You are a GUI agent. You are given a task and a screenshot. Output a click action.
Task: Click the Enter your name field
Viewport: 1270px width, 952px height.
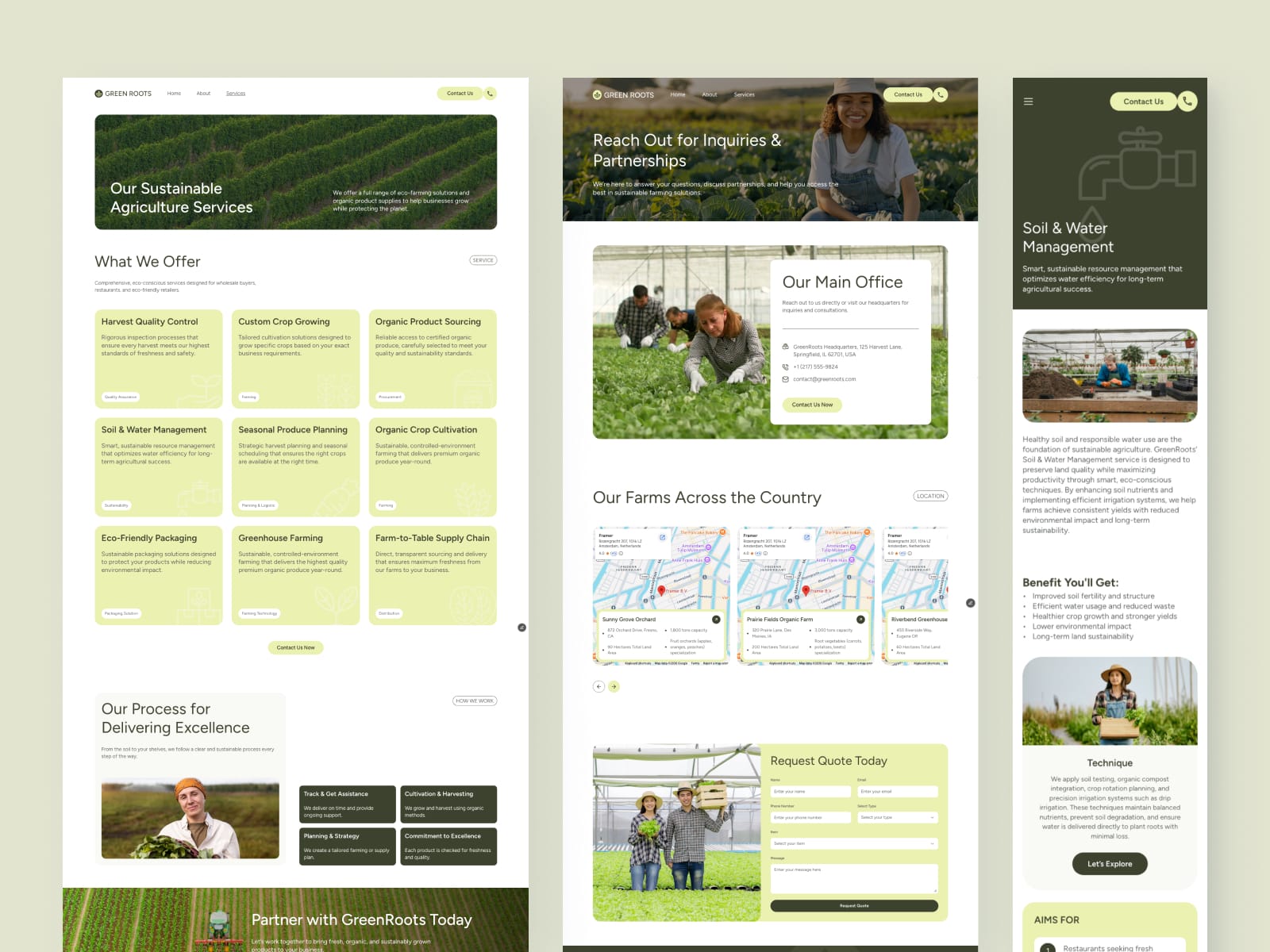point(810,792)
